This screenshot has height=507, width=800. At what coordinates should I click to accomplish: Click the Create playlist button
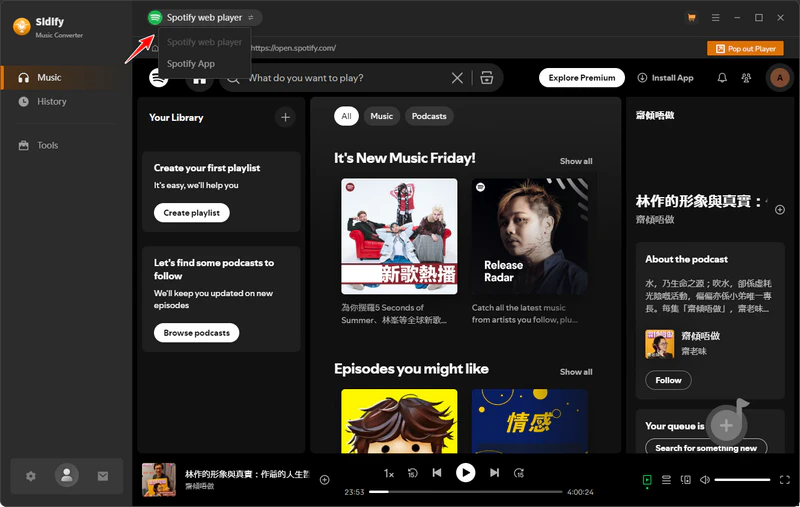coord(191,213)
